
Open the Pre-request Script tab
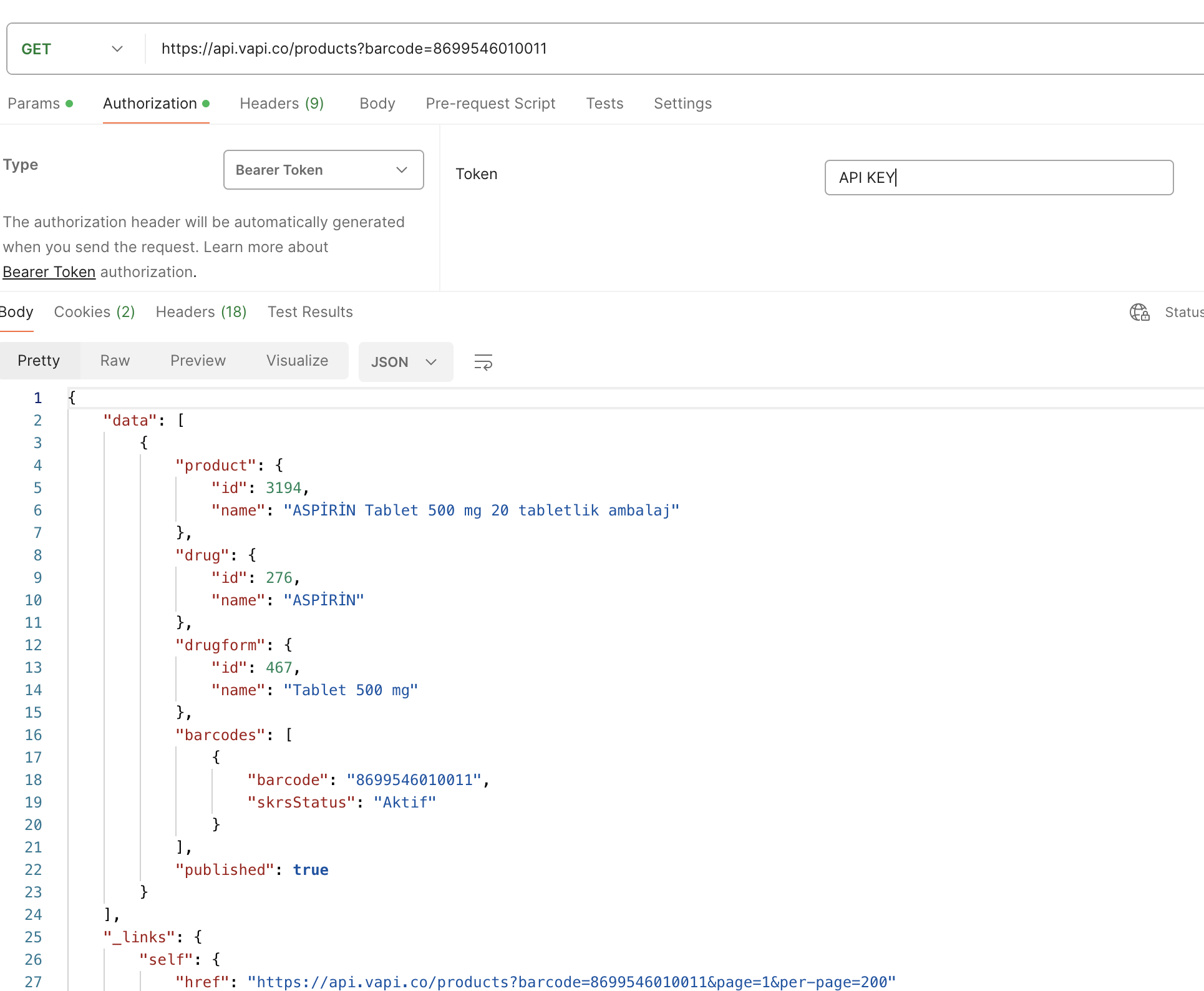pyautogui.click(x=490, y=104)
